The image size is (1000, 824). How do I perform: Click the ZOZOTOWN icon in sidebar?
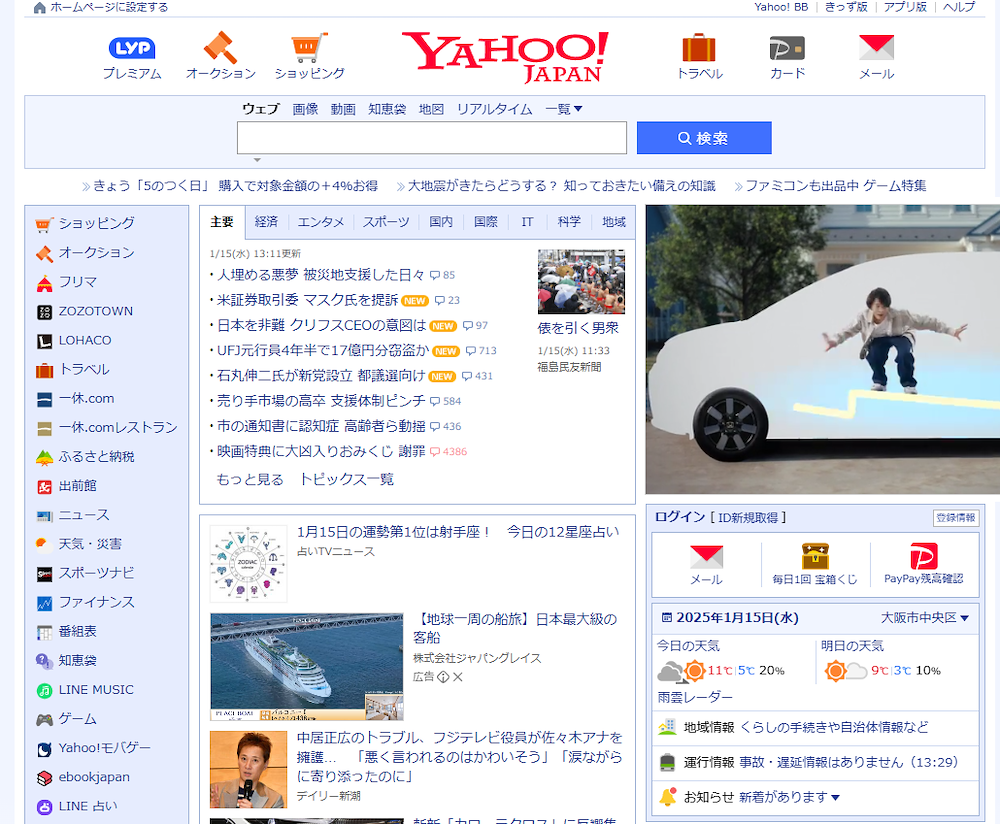pyautogui.click(x=44, y=312)
